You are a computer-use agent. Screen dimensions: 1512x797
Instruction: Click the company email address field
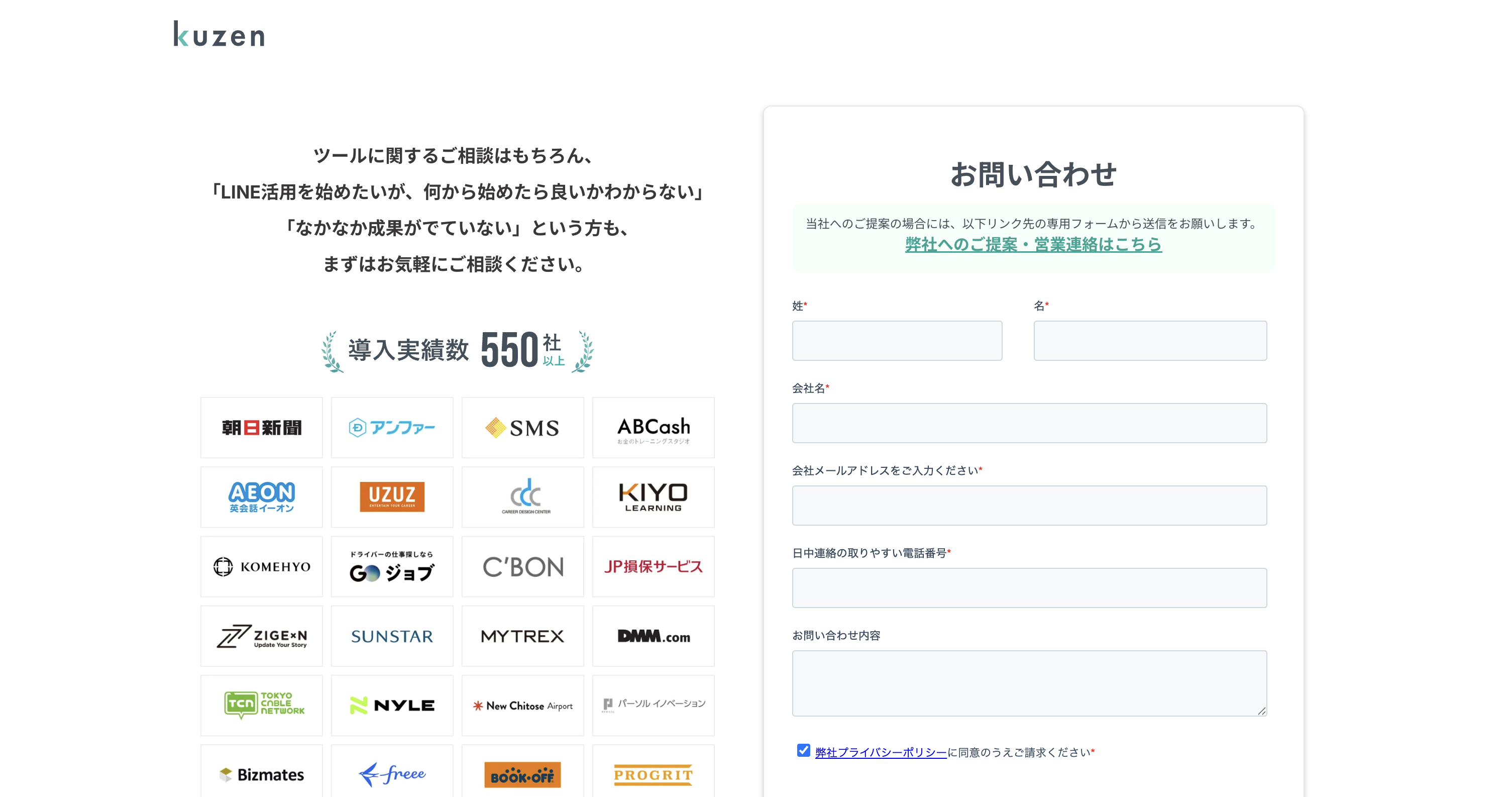click(1030, 505)
